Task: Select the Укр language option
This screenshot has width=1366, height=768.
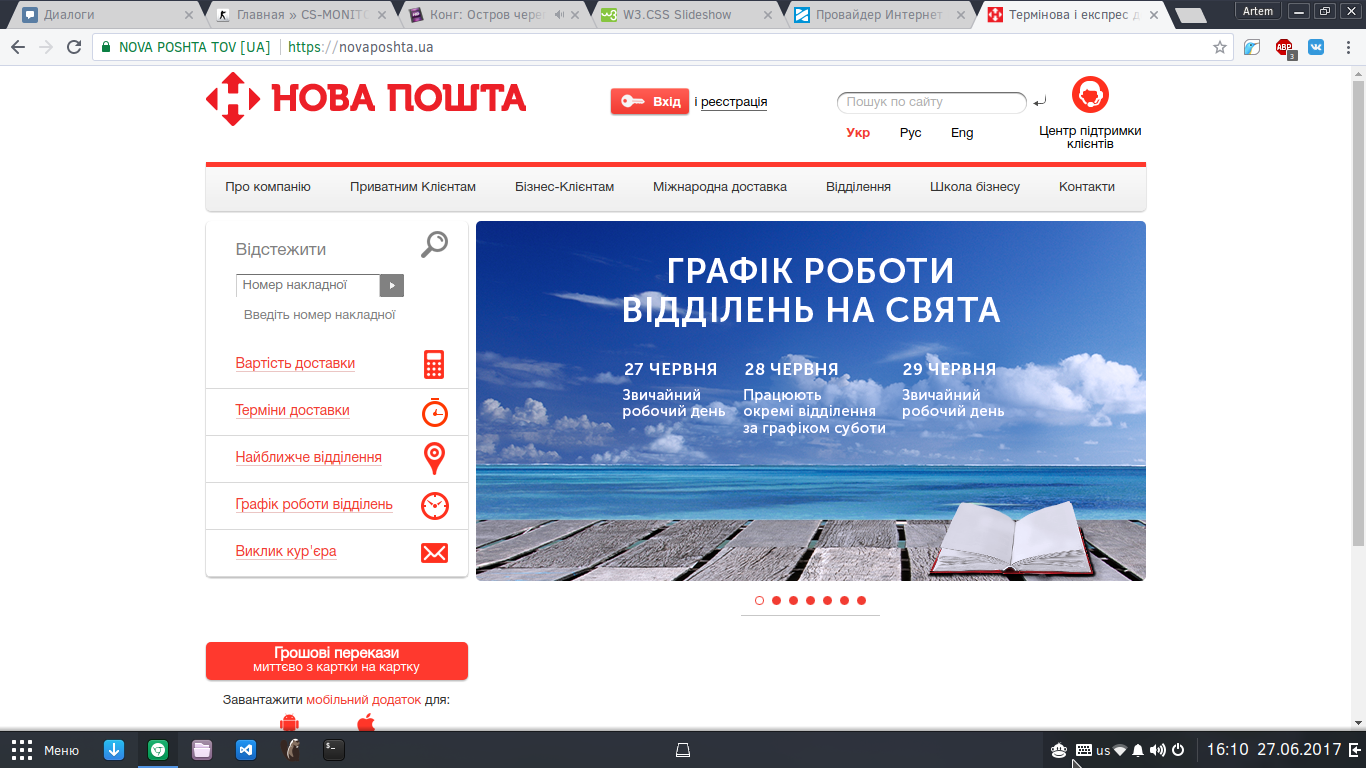Action: pos(858,133)
